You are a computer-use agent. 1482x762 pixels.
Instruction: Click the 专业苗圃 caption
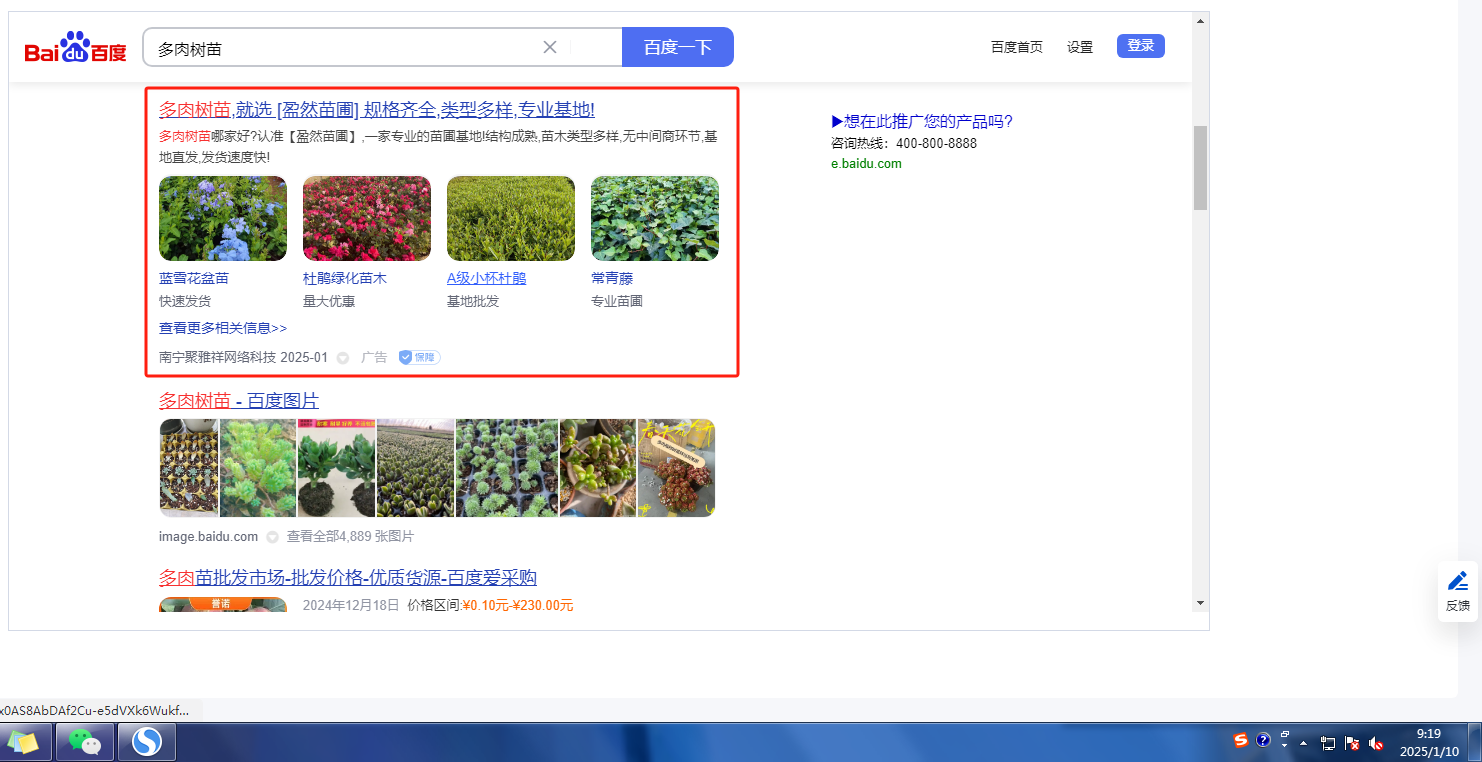pos(617,301)
